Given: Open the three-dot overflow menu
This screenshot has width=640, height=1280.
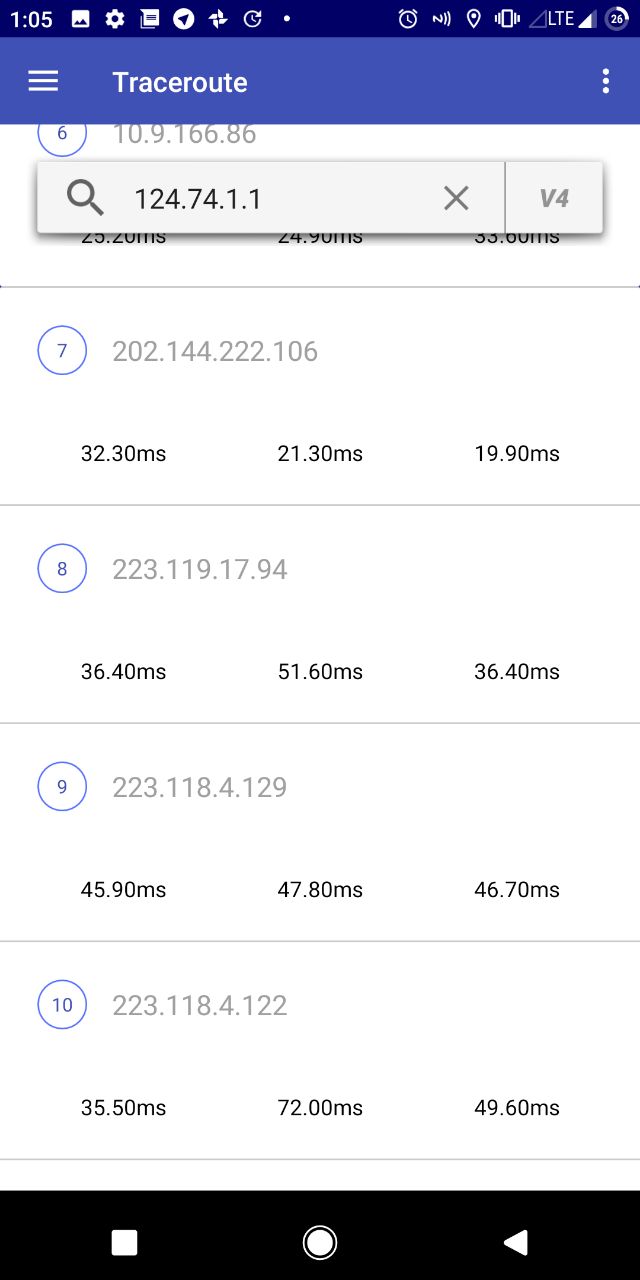Looking at the screenshot, I should coord(605,82).
